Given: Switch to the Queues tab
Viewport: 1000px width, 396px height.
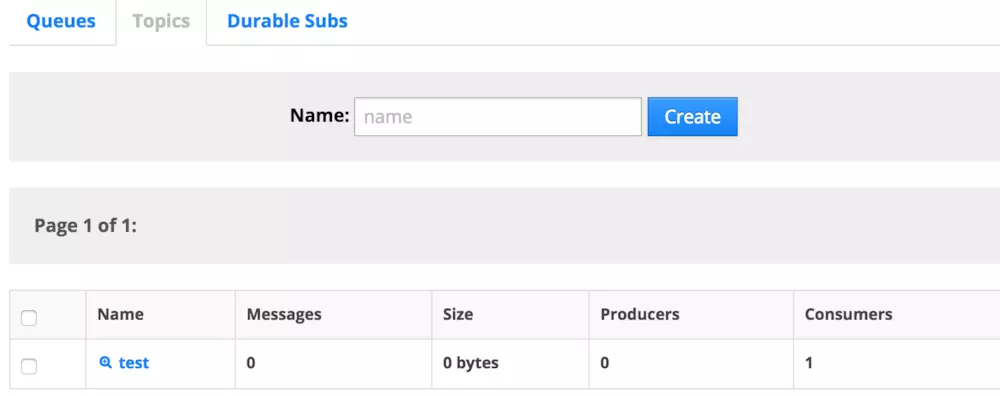Looking at the screenshot, I should tap(61, 21).
